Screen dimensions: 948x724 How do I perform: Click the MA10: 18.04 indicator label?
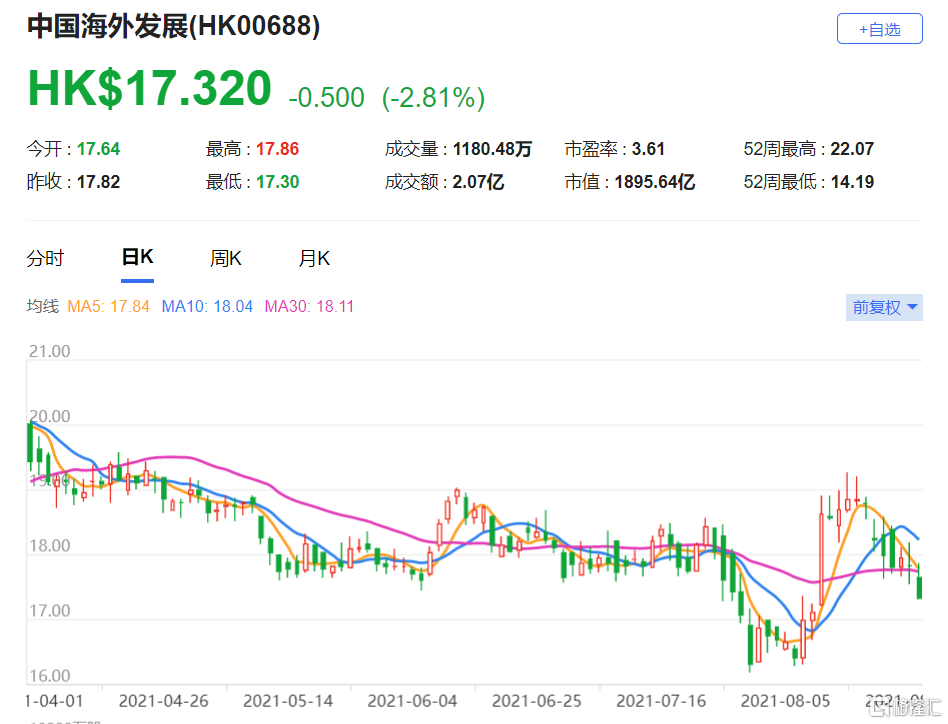point(207,306)
